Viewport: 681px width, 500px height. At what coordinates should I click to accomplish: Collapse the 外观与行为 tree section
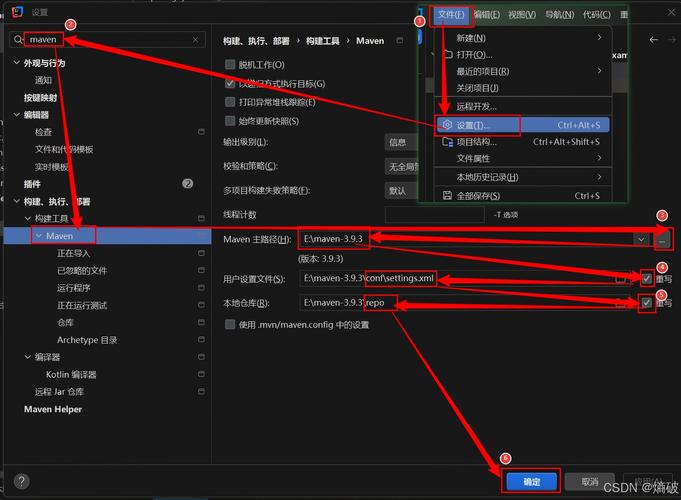coord(17,63)
